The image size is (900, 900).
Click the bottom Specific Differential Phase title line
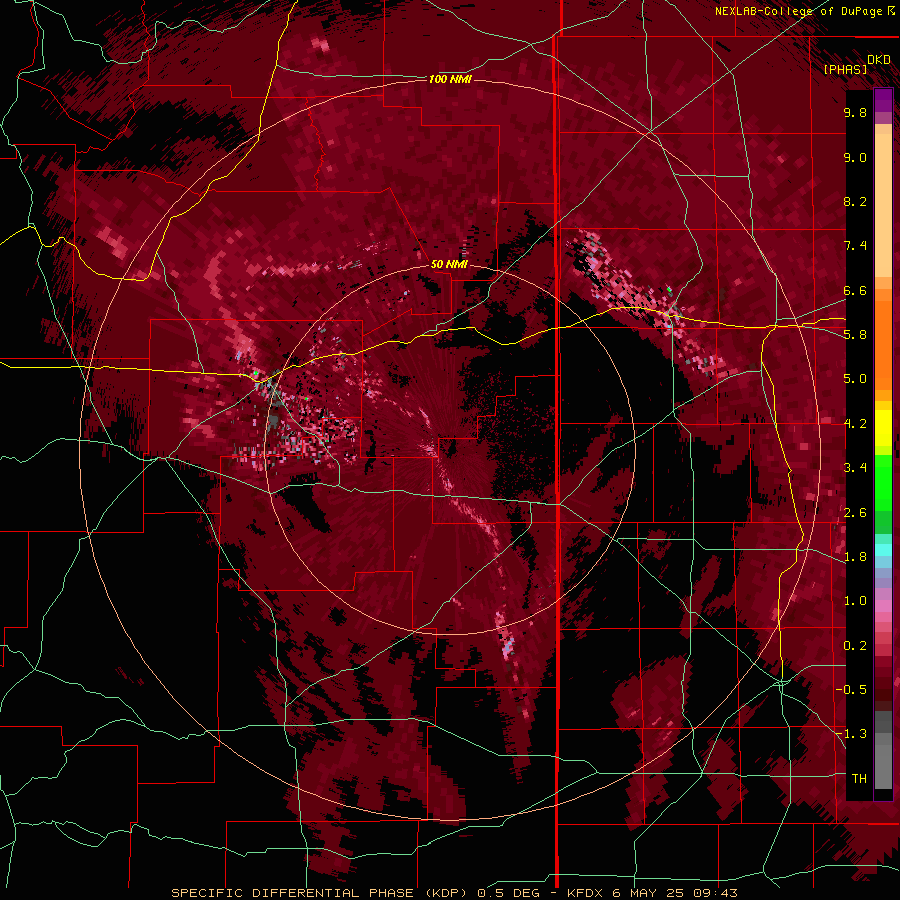pos(454,893)
